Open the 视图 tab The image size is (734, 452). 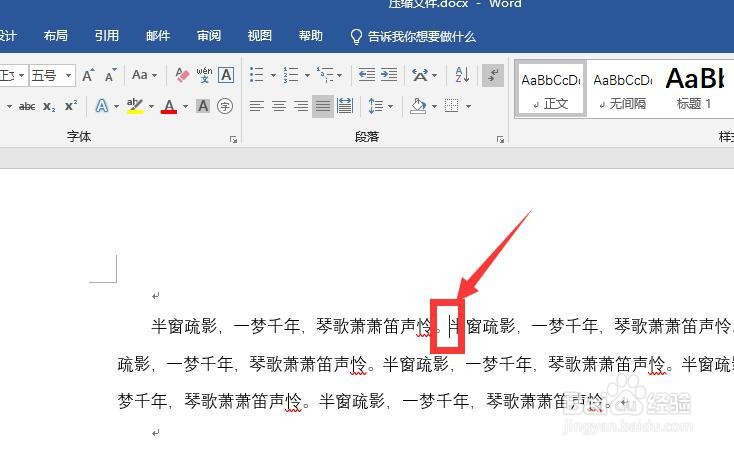click(260, 36)
